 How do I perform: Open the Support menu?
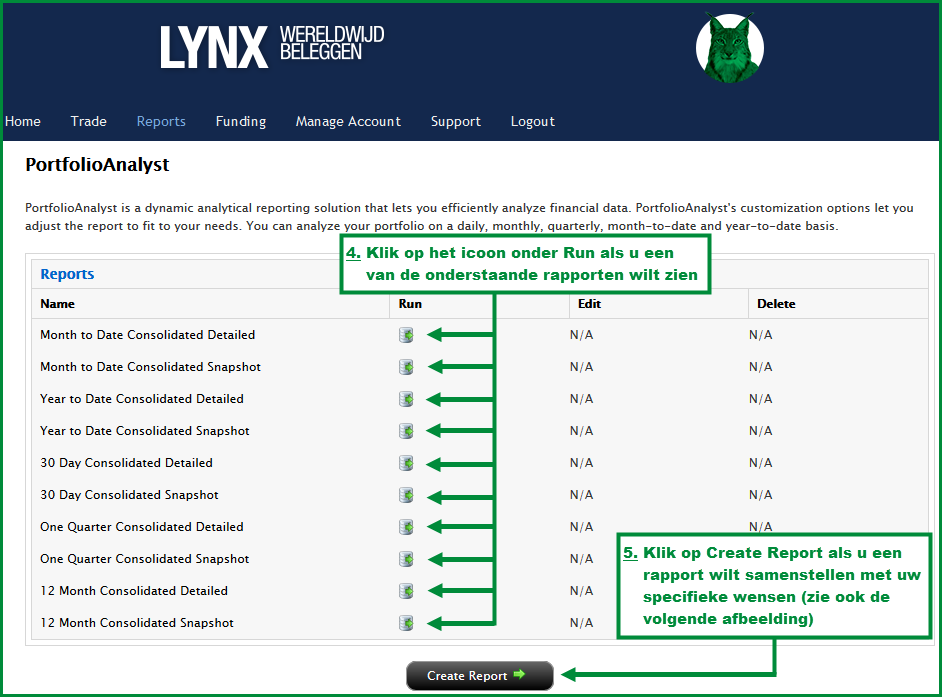(x=455, y=121)
